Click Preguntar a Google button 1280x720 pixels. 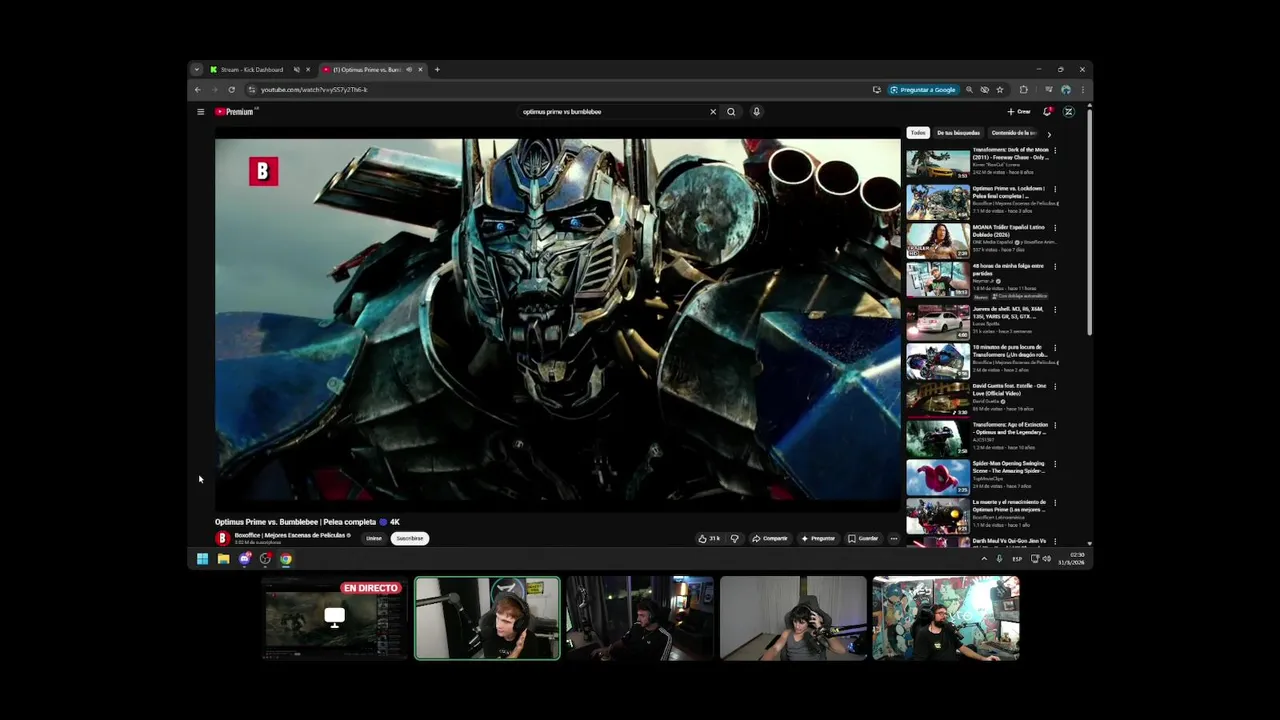tap(923, 90)
